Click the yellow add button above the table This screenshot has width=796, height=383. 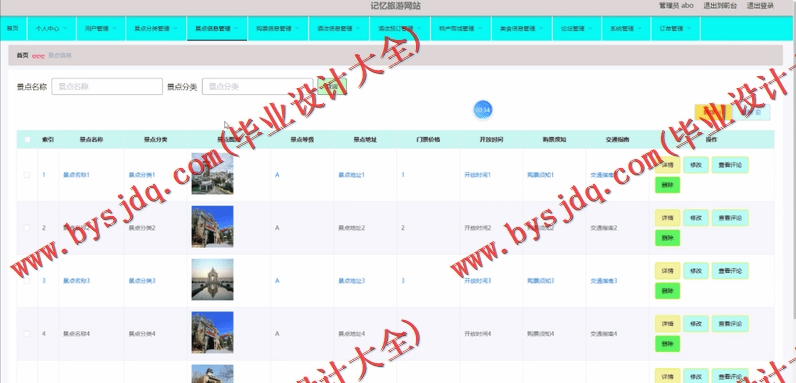pyautogui.click(x=713, y=112)
